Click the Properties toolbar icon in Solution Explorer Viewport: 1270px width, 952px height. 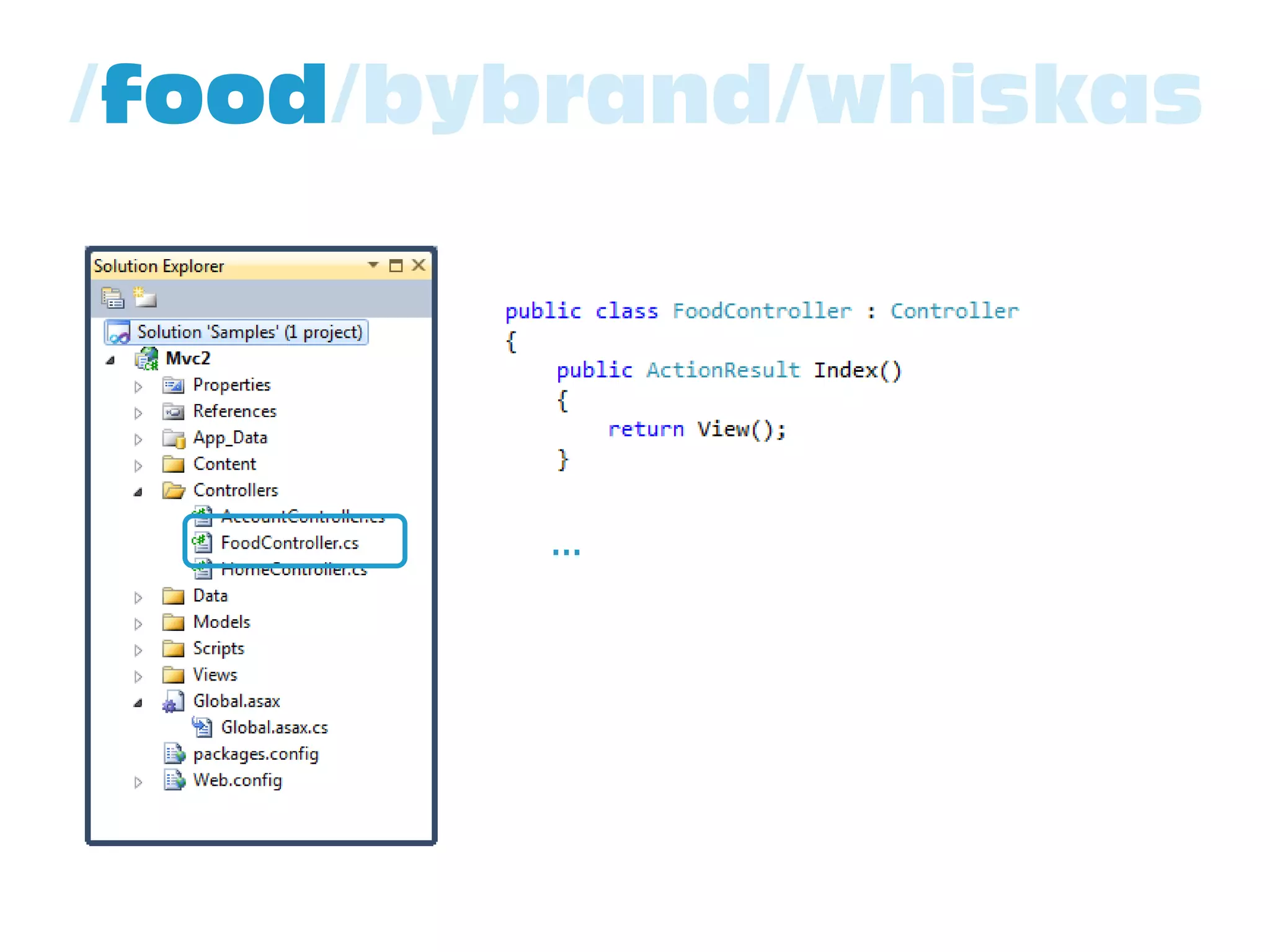tap(112, 298)
